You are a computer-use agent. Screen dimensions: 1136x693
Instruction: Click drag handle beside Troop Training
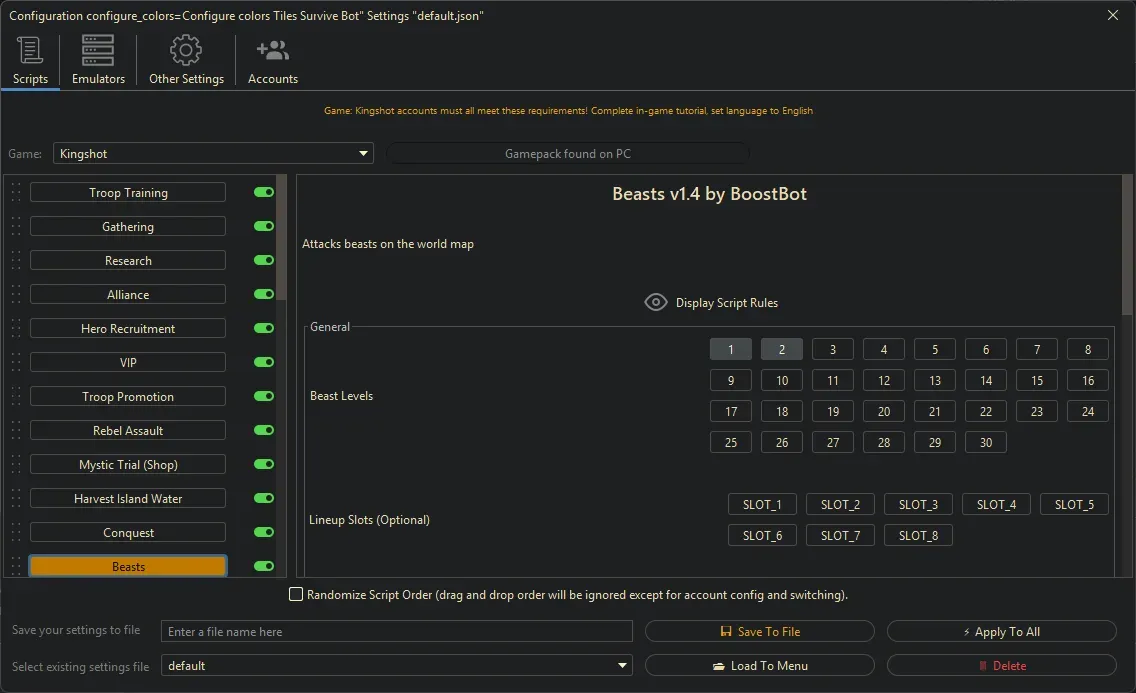[x=16, y=193]
